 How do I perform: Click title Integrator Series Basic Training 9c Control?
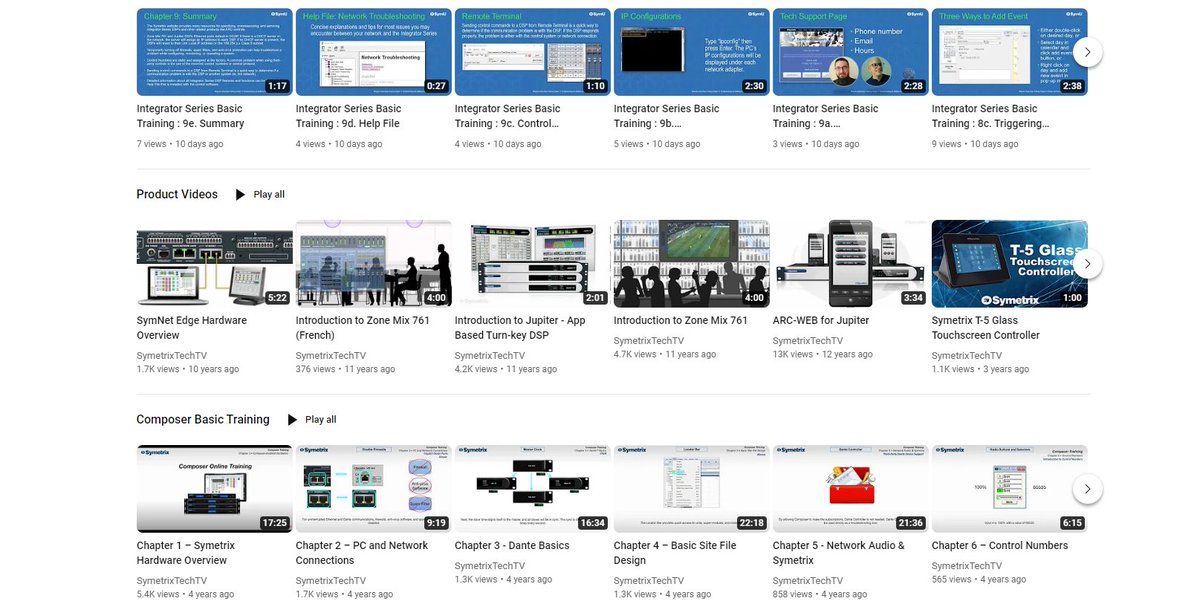[x=508, y=116]
